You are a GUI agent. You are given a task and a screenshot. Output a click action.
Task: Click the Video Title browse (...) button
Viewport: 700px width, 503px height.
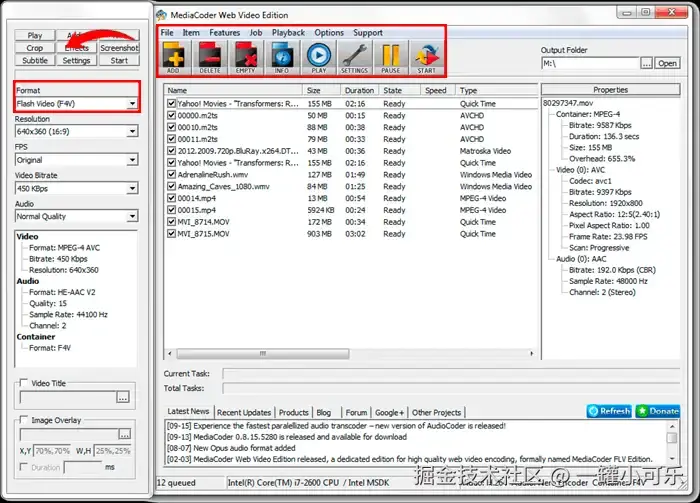[x=123, y=397]
